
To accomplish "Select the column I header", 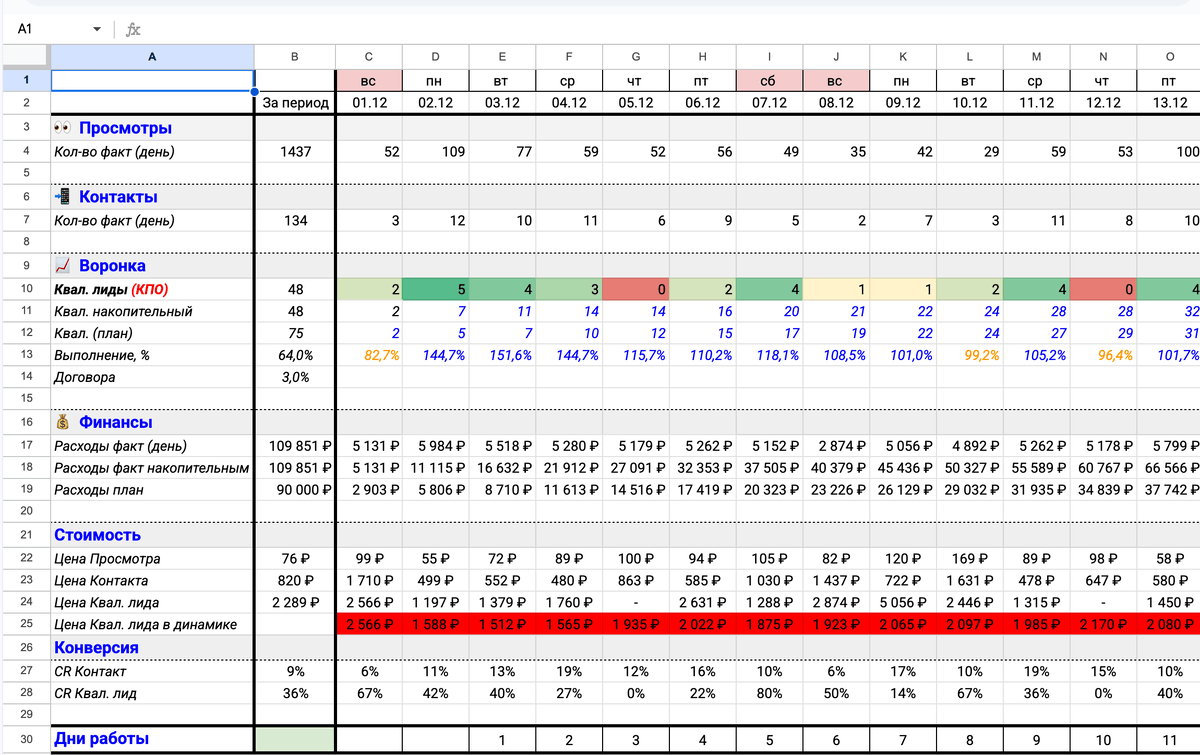I will tap(770, 57).
